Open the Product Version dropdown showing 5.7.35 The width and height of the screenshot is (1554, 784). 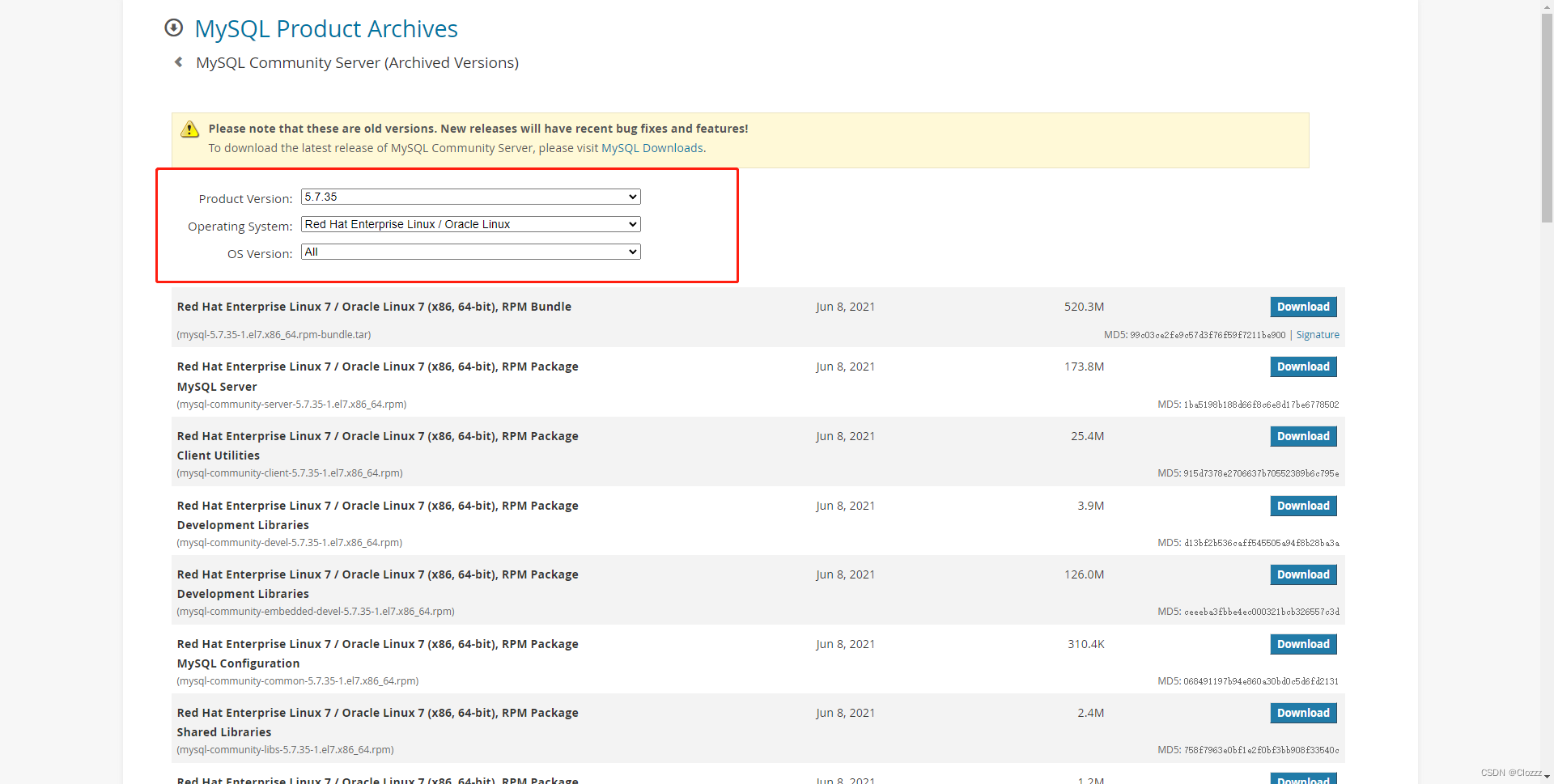click(x=471, y=197)
